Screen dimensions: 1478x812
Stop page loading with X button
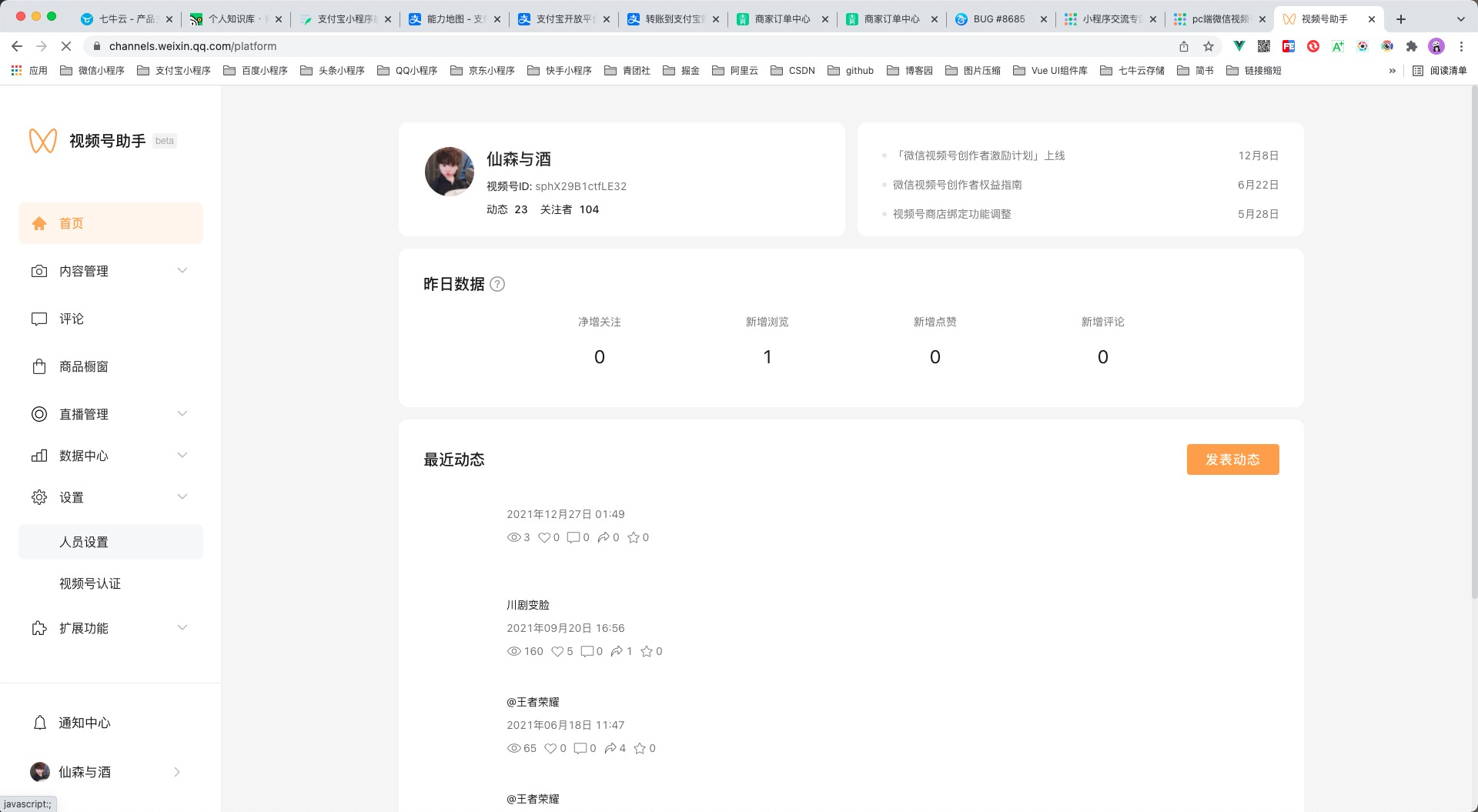66,46
